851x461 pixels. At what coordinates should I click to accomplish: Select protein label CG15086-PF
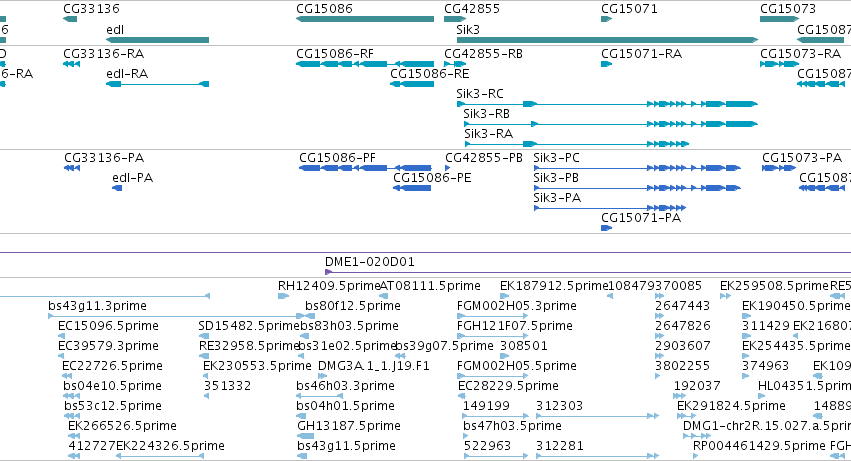coord(338,158)
